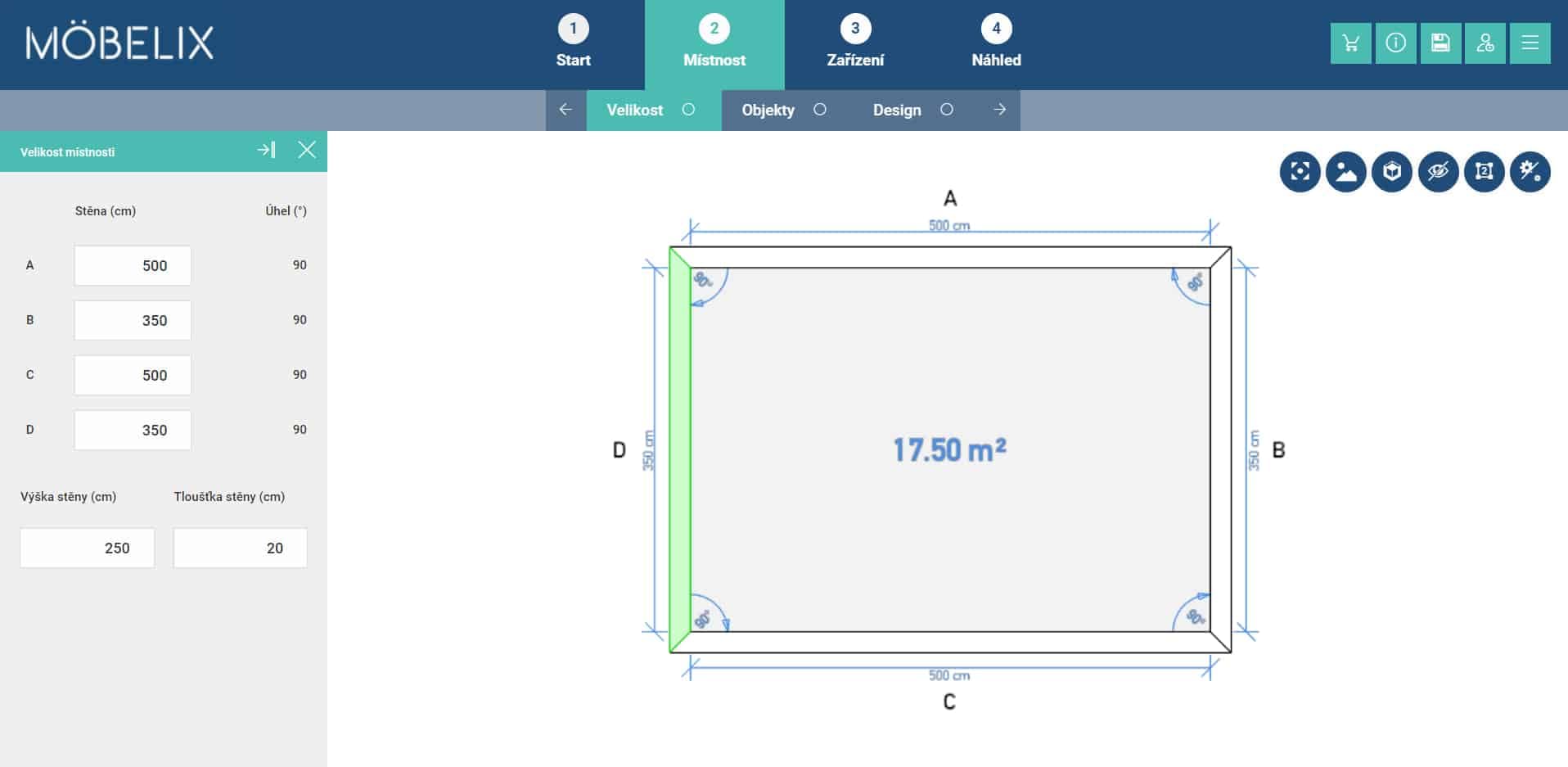Image resolution: width=1568 pixels, height=767 pixels.
Task: Go to step 3 Zařízení
Action: (855, 43)
